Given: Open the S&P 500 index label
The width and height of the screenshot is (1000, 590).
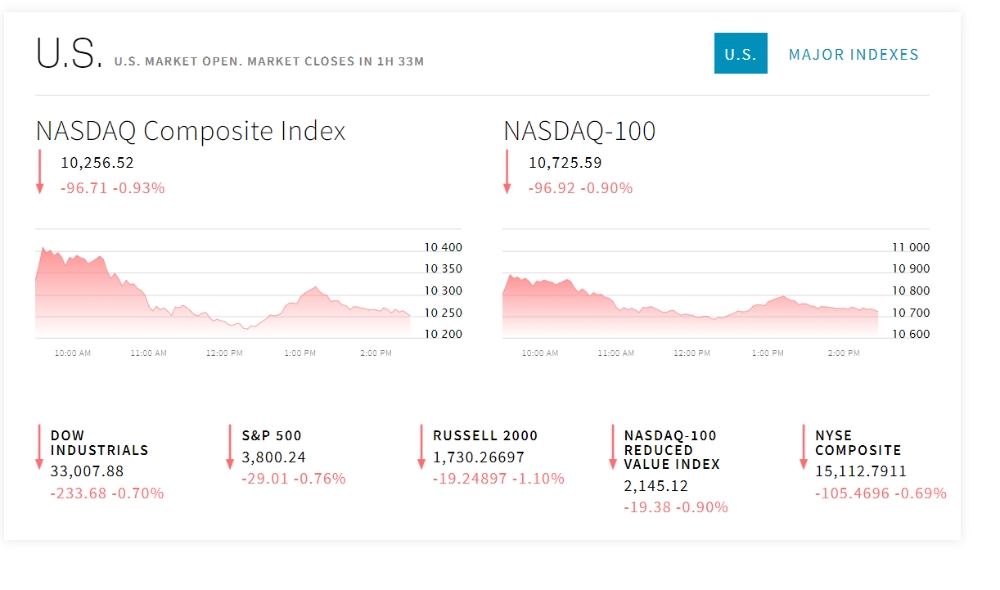Looking at the screenshot, I should [x=271, y=436].
